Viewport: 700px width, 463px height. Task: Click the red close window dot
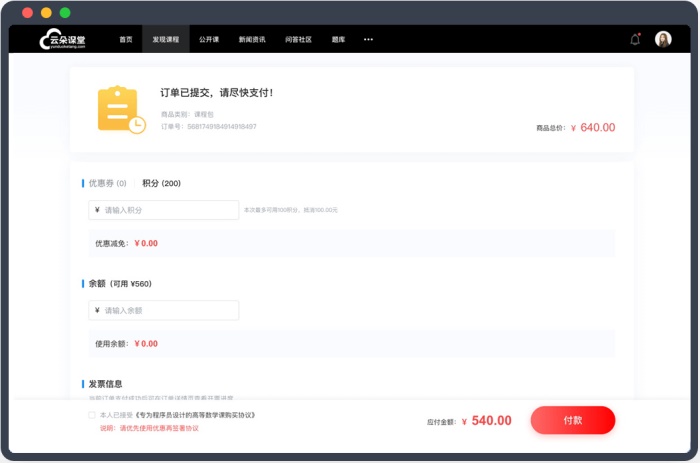coord(28,13)
